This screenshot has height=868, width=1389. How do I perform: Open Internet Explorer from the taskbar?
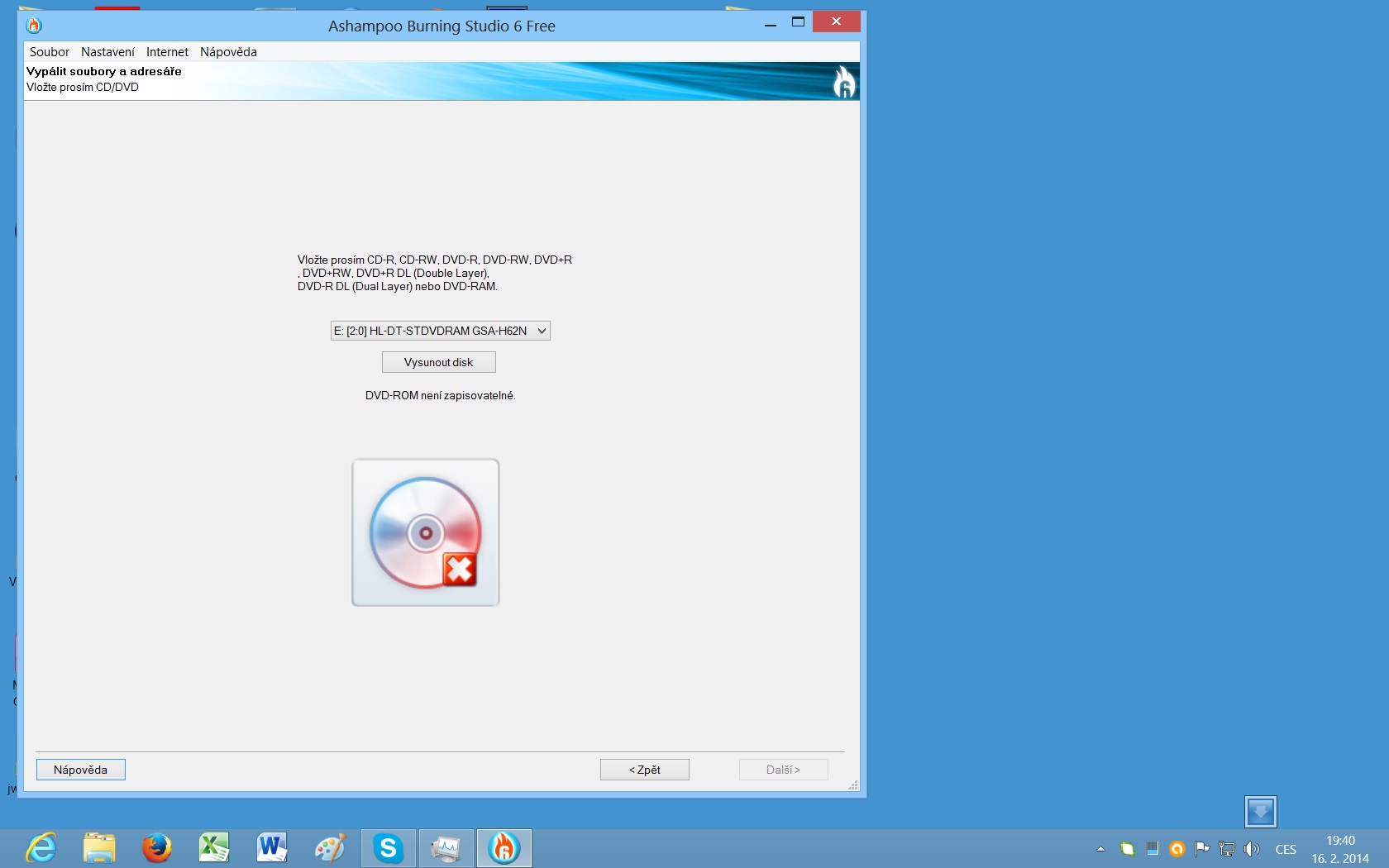[x=41, y=848]
